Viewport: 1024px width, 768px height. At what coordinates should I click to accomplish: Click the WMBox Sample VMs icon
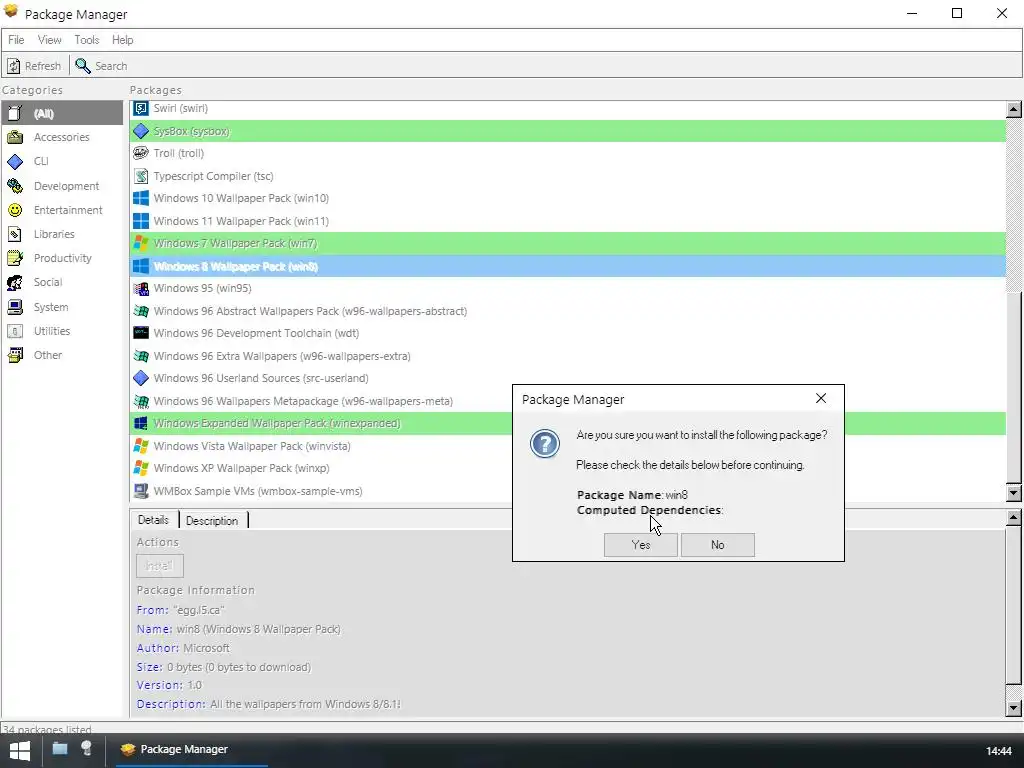click(x=140, y=490)
